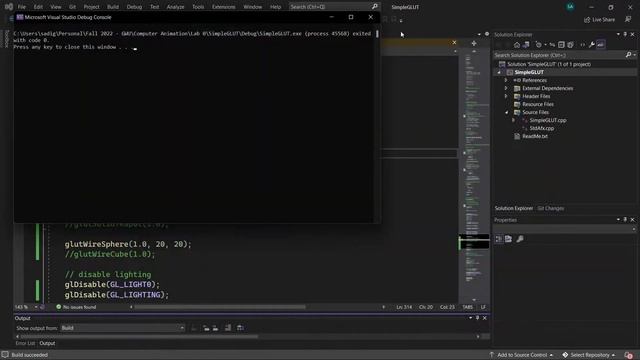Expand the Header Files folder
Viewport: 640px width, 360px height.
506,96
